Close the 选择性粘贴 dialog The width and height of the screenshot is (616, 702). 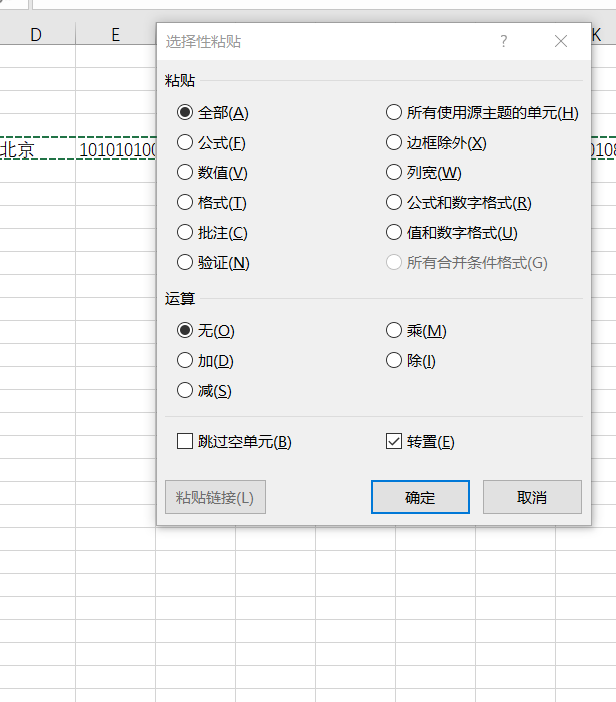click(560, 41)
